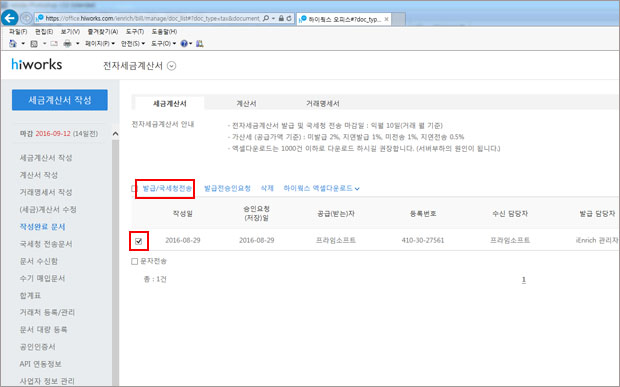This screenshot has height=387, width=620.
Task: Click the last icon on the command bar
Action: click(200, 43)
